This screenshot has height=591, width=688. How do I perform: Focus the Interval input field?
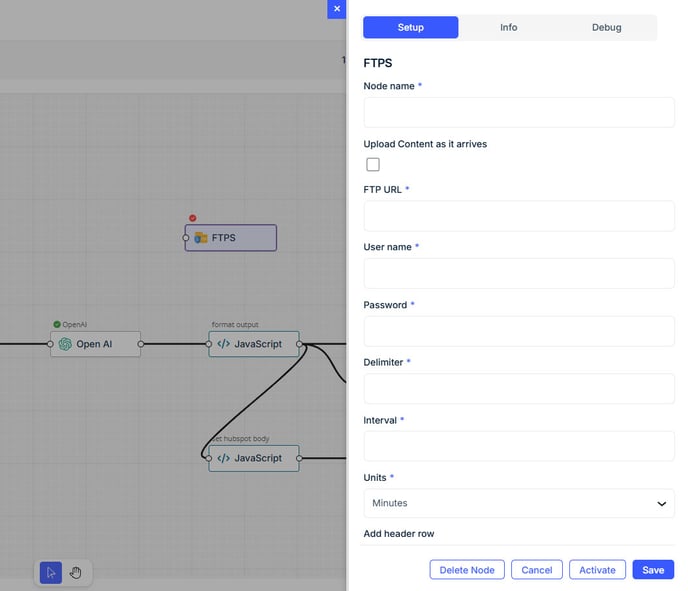click(519, 446)
